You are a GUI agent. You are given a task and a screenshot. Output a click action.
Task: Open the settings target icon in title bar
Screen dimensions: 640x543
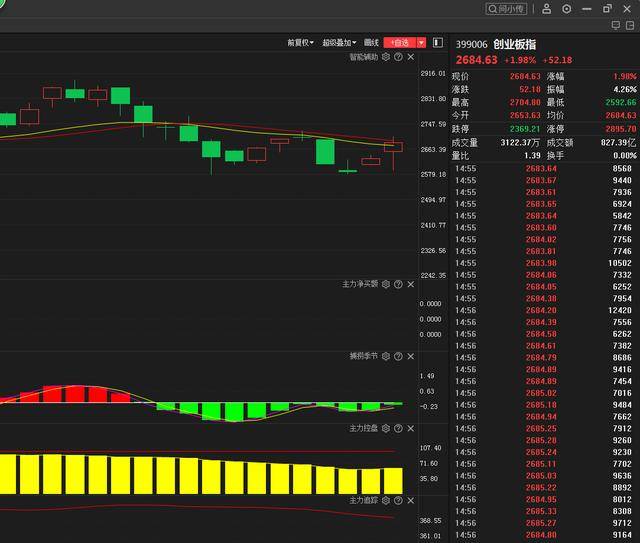coord(567,9)
